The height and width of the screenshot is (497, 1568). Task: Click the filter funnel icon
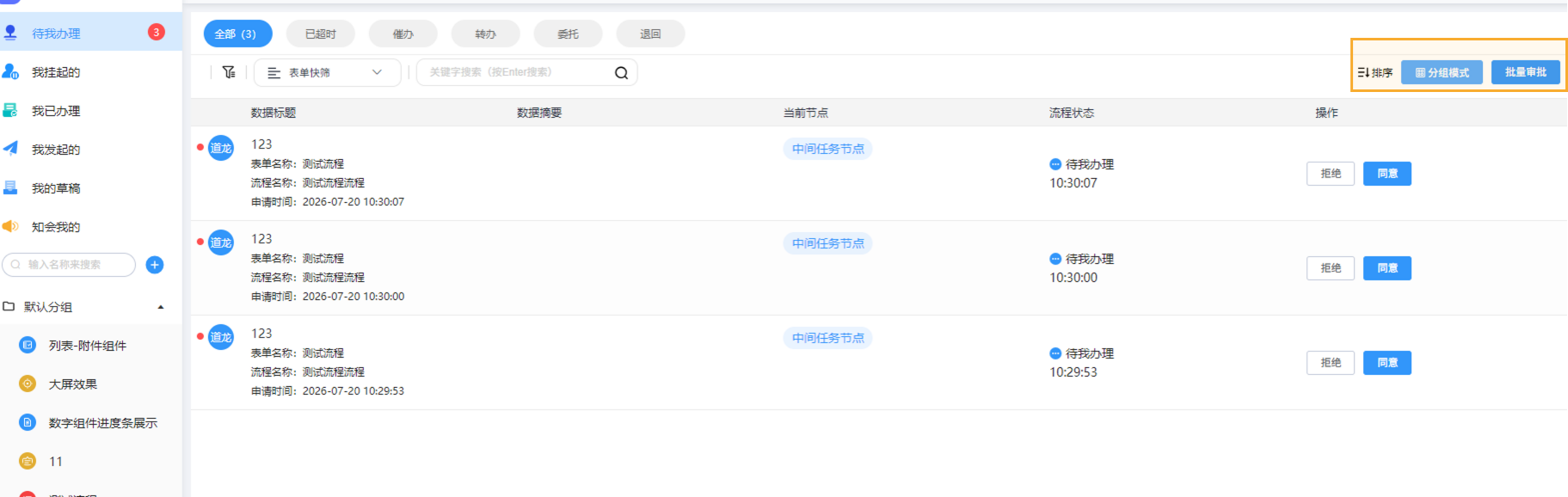[229, 72]
